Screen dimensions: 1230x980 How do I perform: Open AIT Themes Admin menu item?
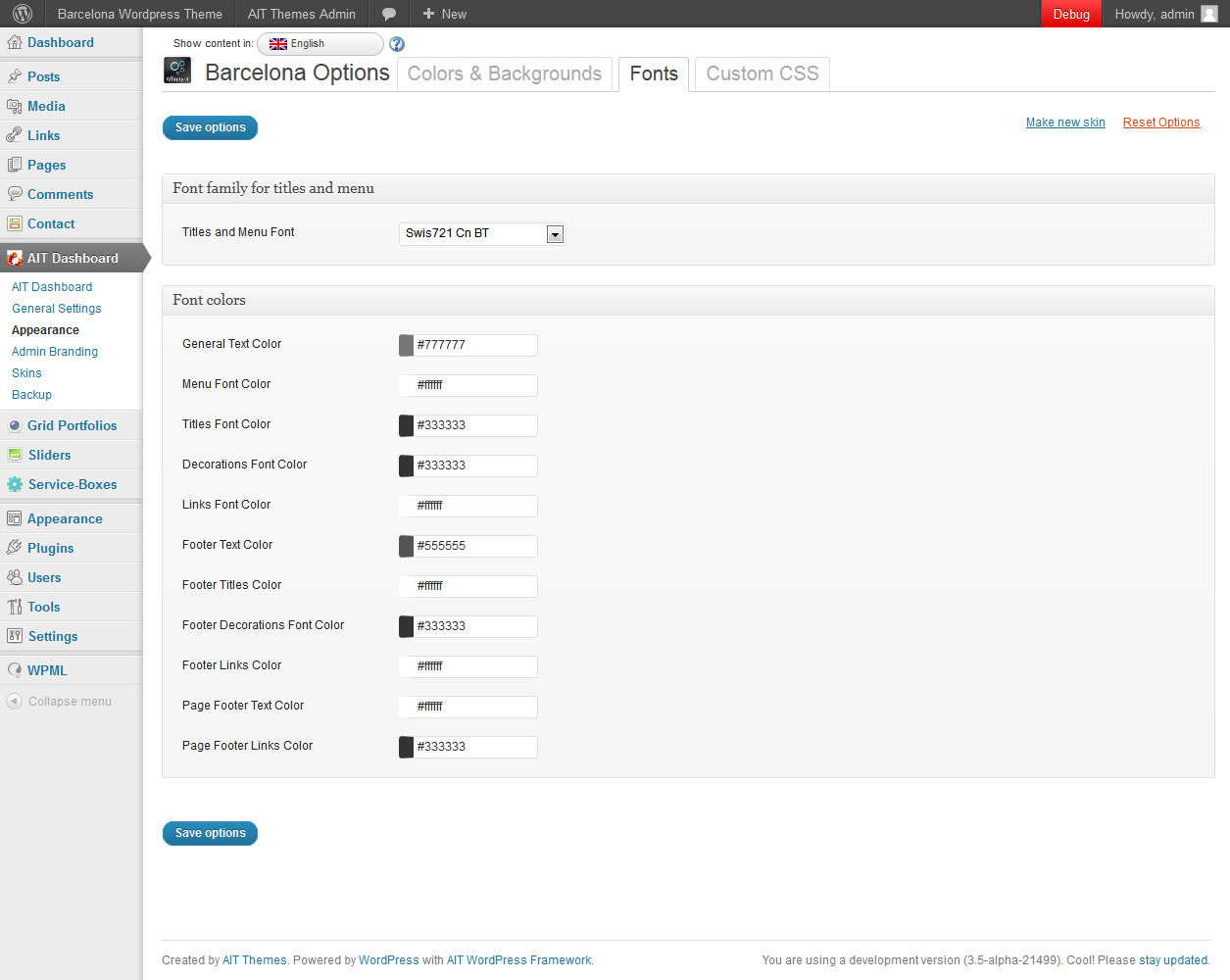coord(302,14)
